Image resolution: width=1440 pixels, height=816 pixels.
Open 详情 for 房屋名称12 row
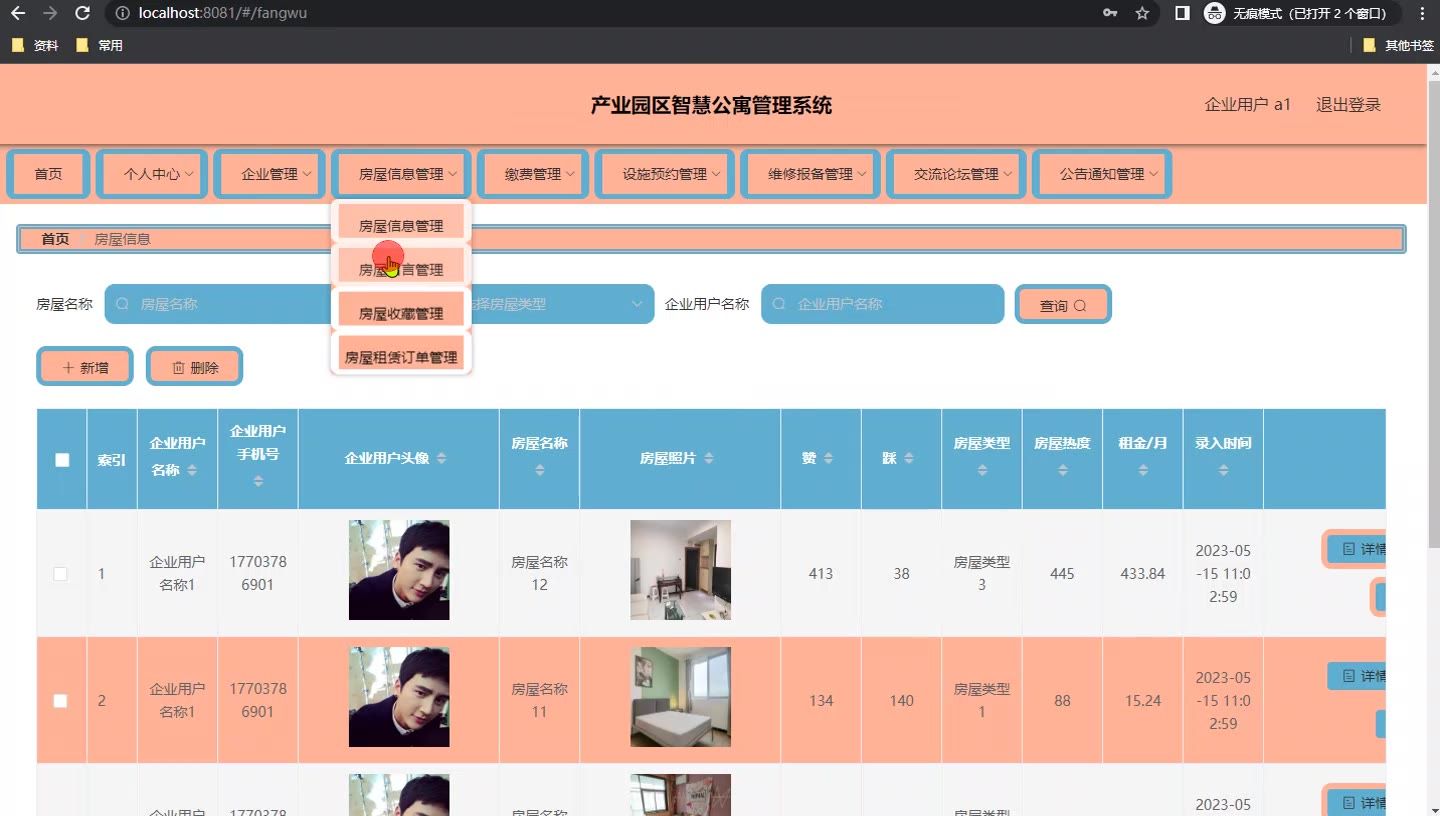(1356, 549)
